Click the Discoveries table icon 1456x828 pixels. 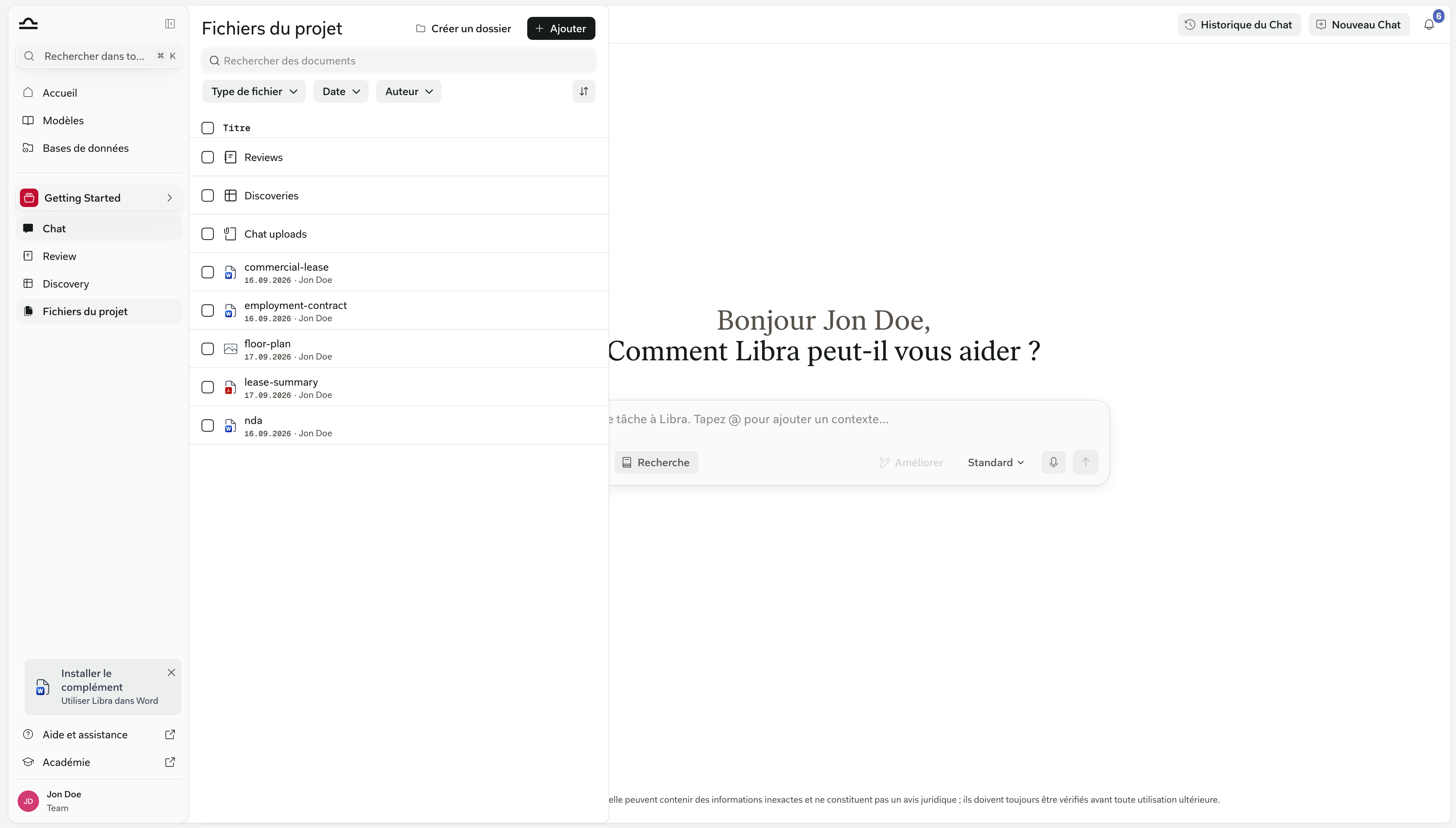[x=230, y=195]
